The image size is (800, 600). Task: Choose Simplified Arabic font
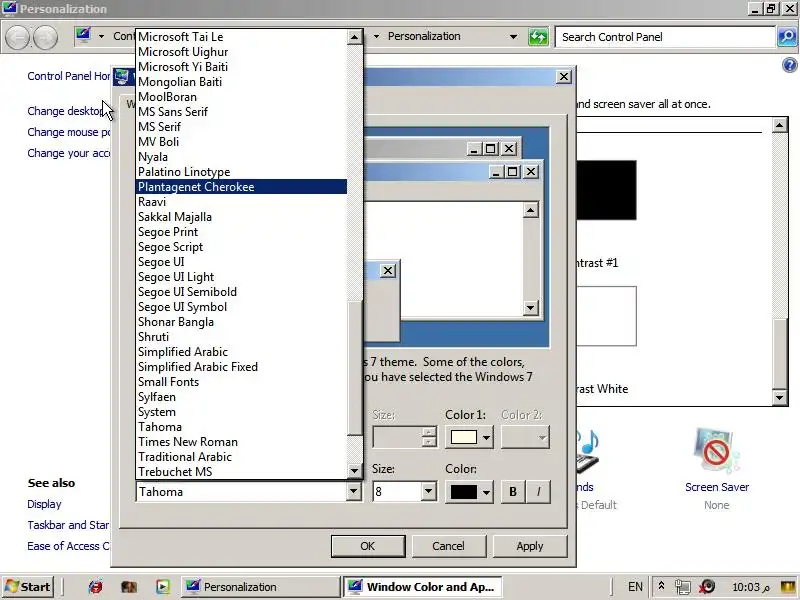[242, 352]
